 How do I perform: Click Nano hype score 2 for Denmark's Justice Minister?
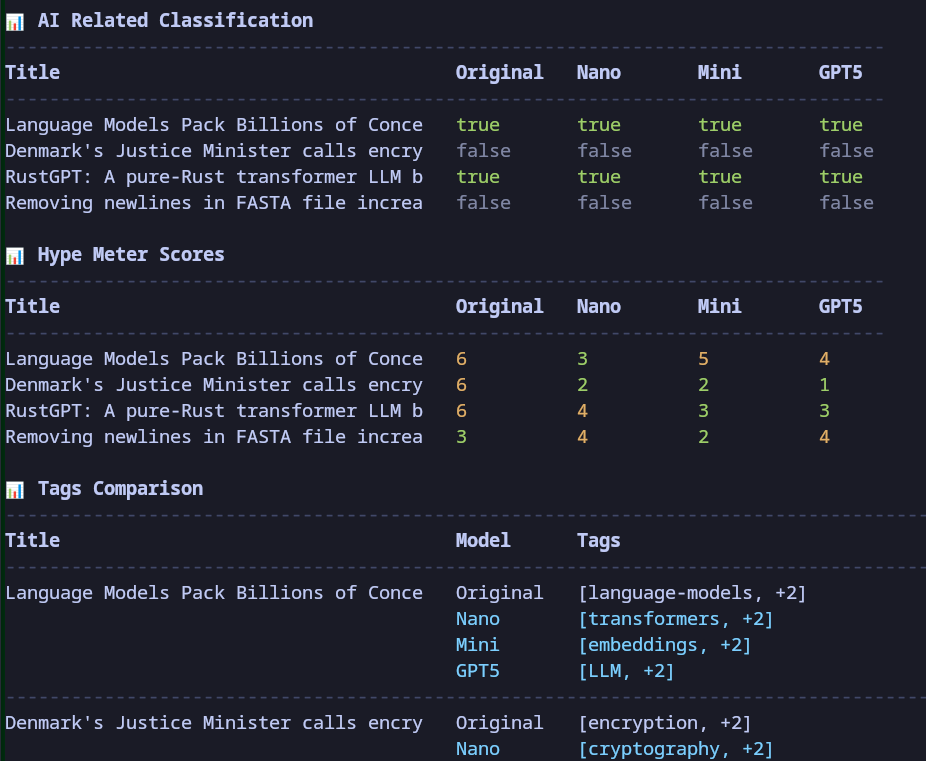[x=582, y=385]
